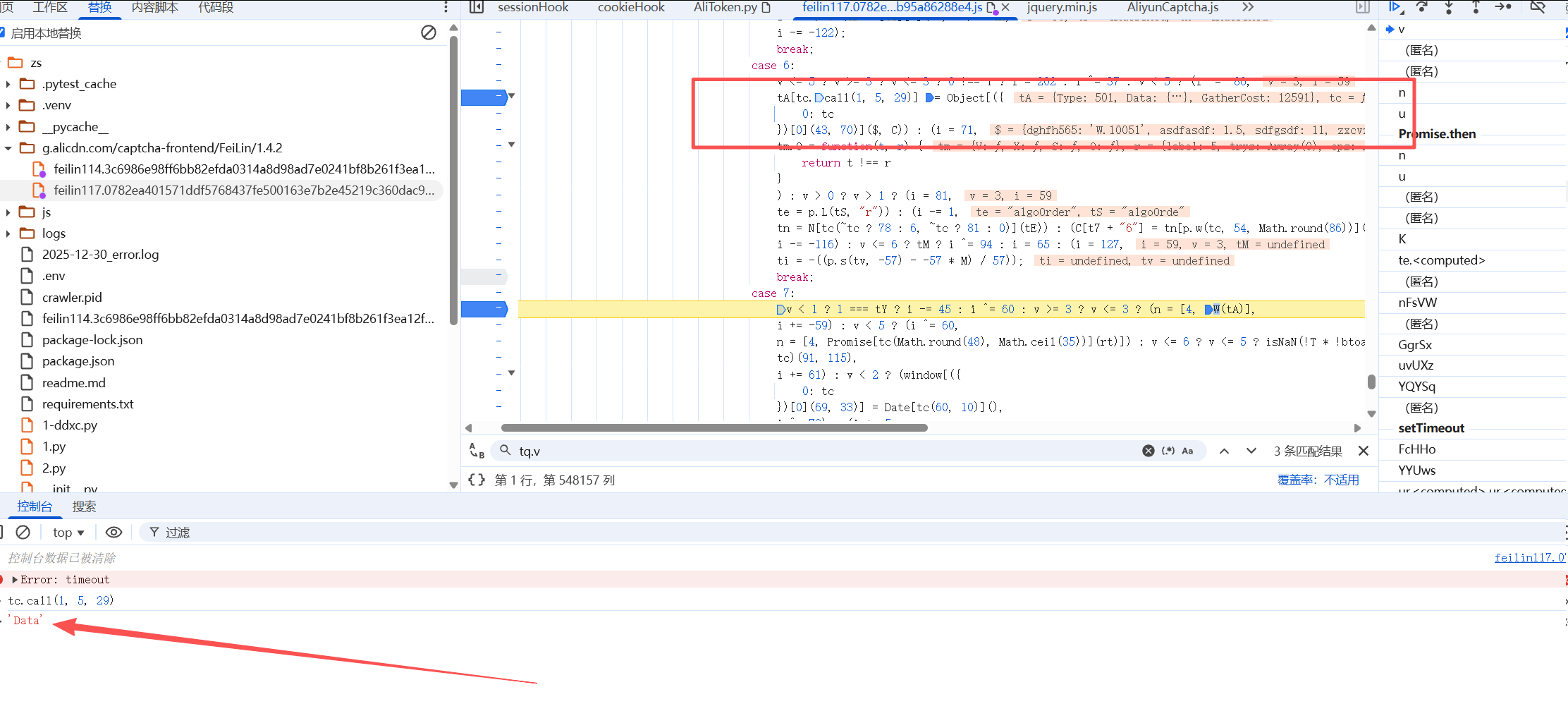This screenshot has width=1568, height=723.
Task: Open more options in navigator tabs
Action: [446, 7]
